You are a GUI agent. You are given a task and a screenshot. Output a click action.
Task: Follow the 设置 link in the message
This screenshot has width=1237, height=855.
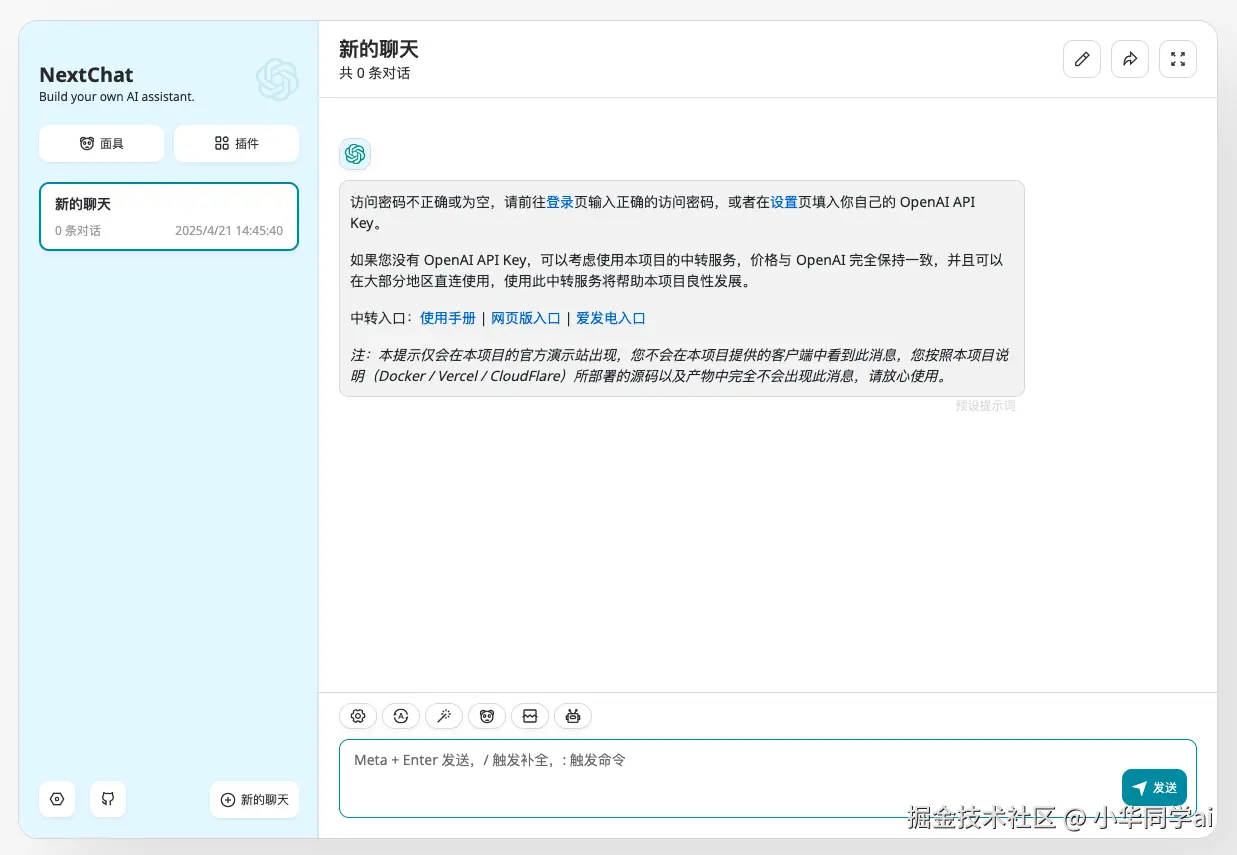[784, 202]
